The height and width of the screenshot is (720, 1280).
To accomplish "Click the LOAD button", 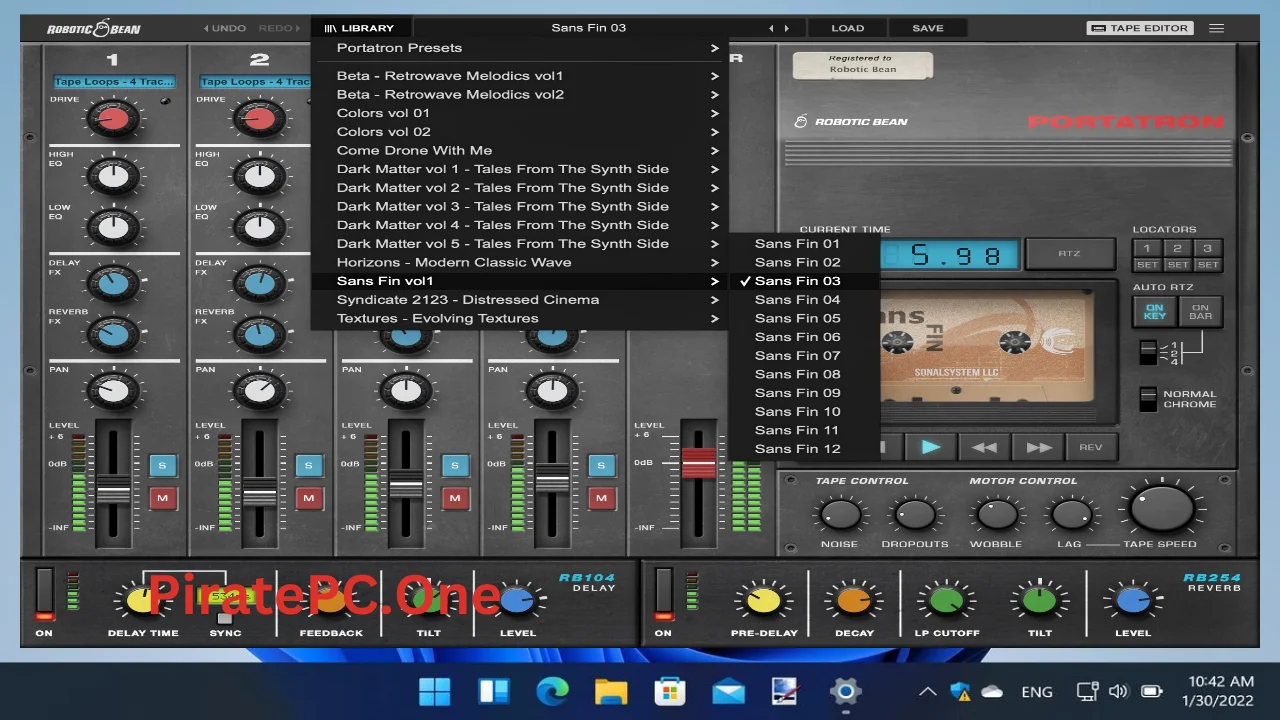I will [847, 28].
